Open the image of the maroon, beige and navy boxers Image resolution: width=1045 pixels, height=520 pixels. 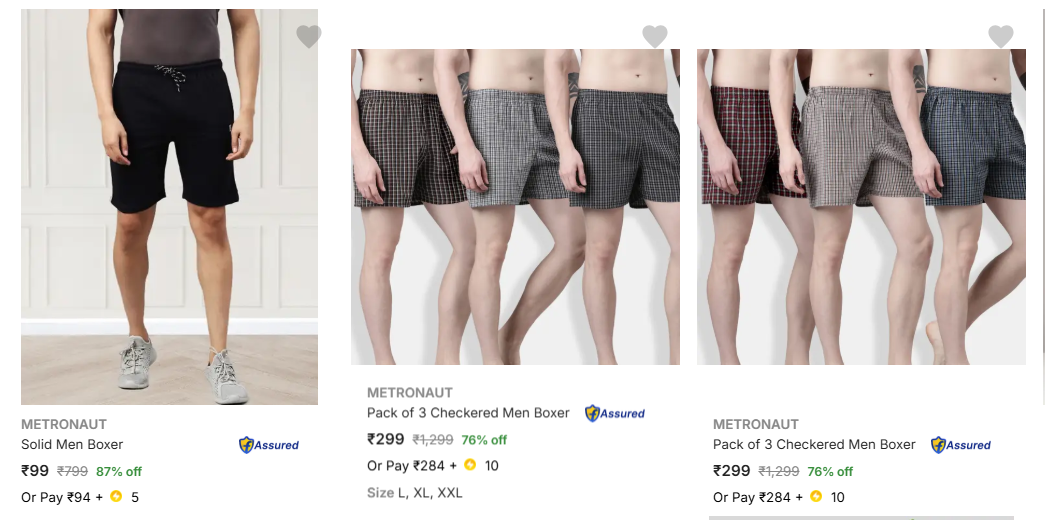861,207
